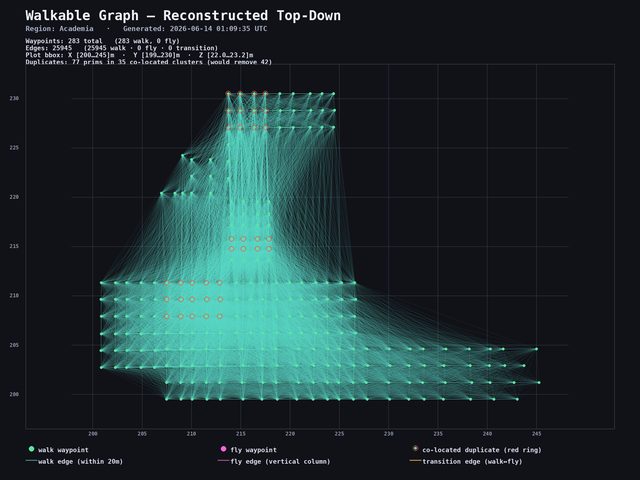The height and width of the screenshot is (480, 640).
Task: Select "fly edge (vertical column)" legend label
Action: pos(280,462)
